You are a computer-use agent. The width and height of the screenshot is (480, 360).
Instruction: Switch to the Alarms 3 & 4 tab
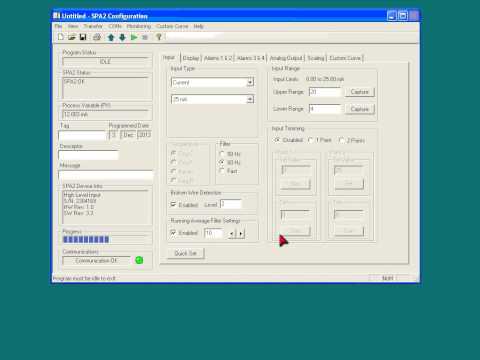tap(251, 58)
